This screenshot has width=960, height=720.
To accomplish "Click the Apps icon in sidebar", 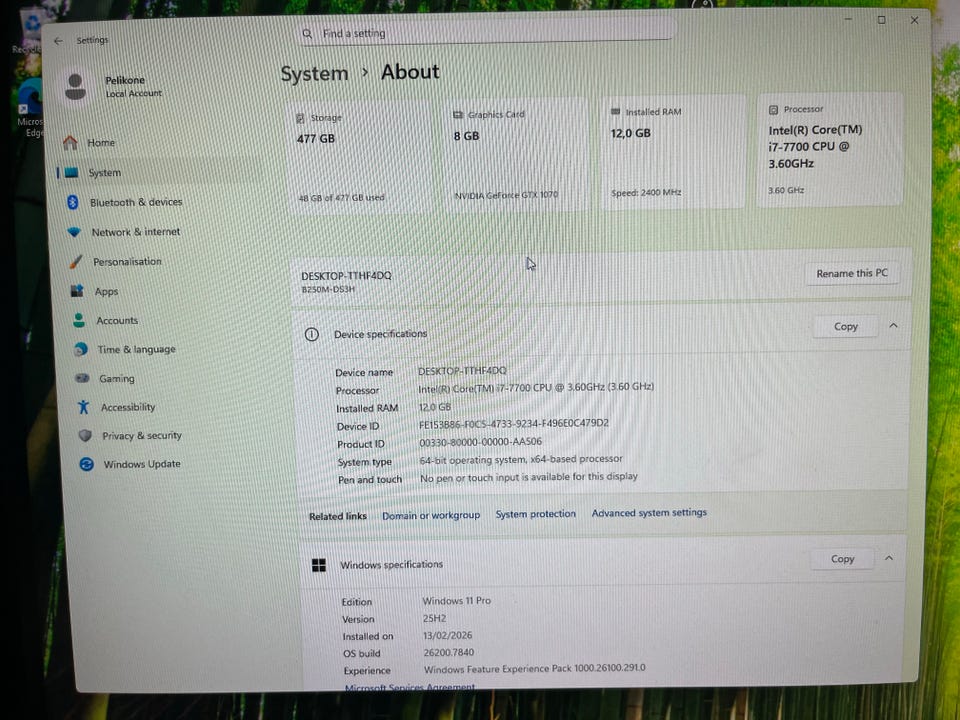I will click(x=77, y=291).
